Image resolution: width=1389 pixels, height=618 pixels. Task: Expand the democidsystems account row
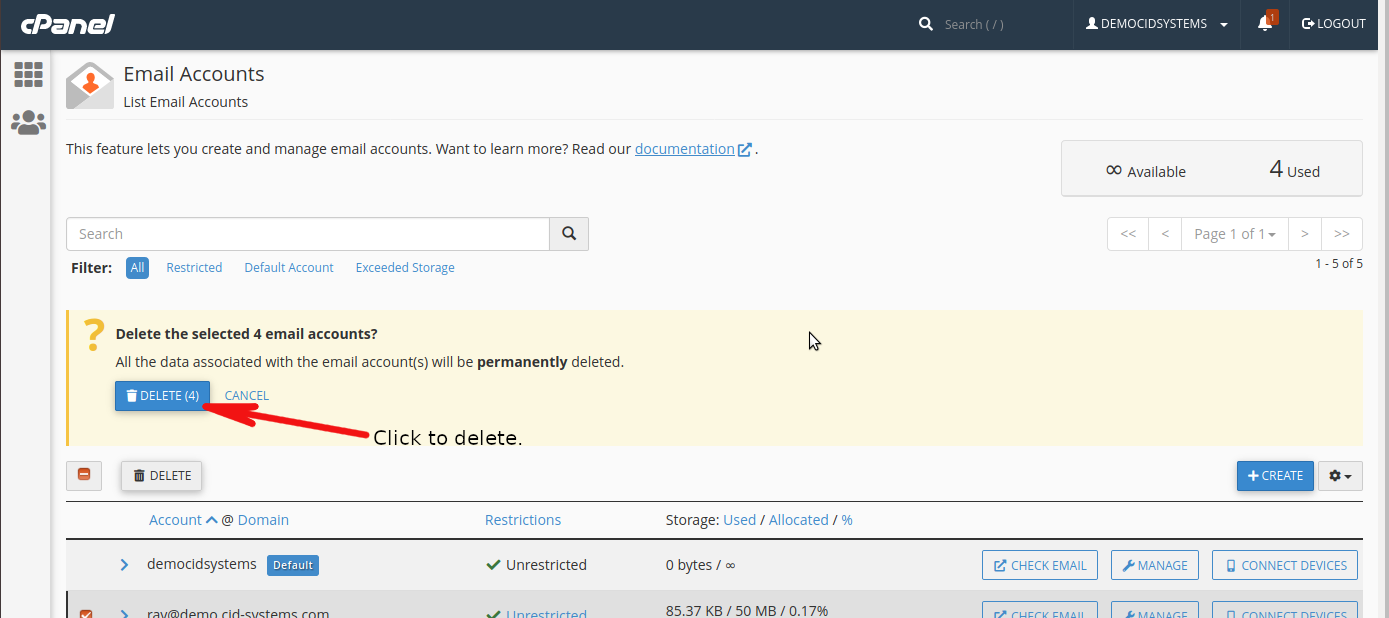click(124, 565)
